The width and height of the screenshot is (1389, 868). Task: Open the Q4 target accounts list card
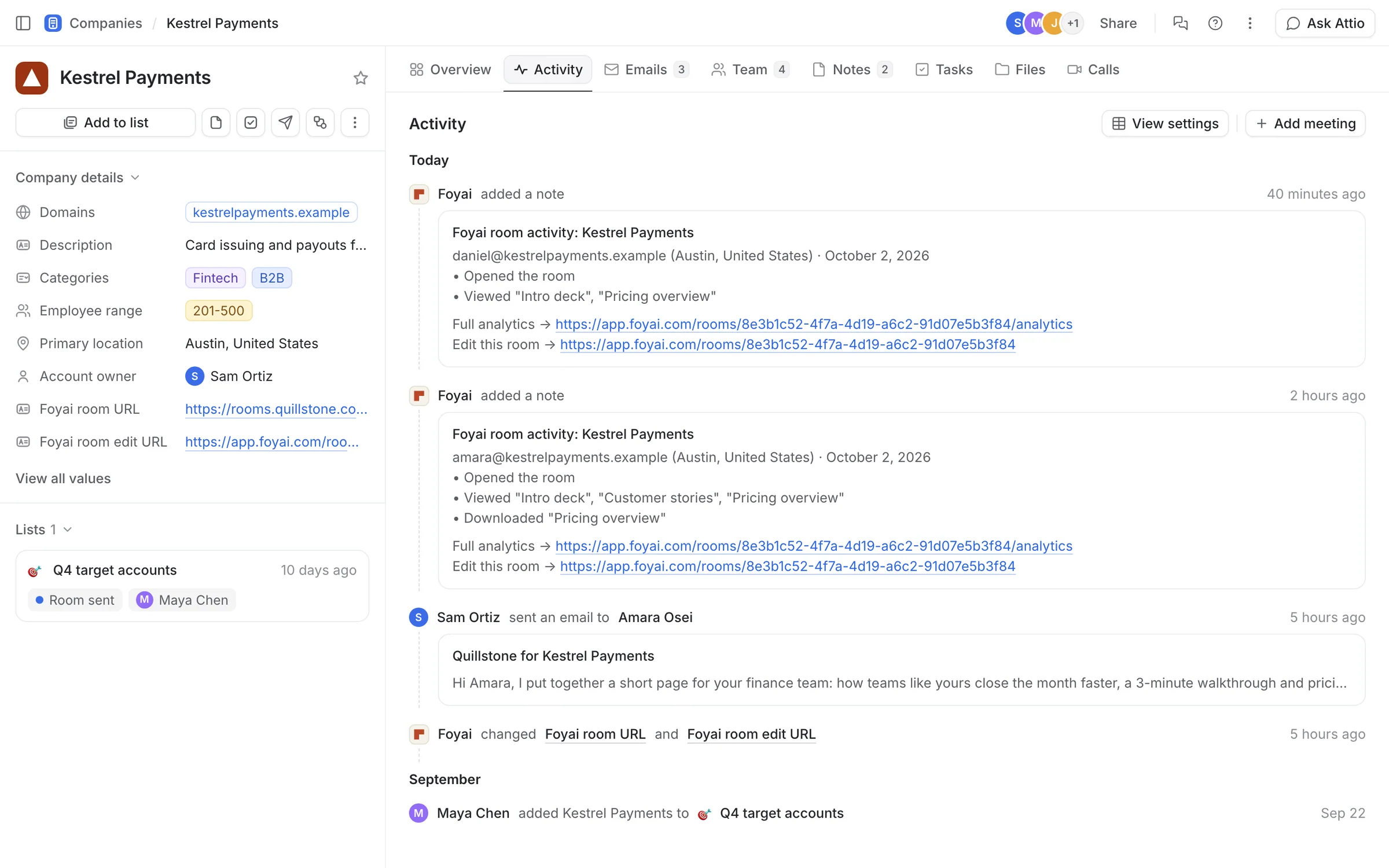pyautogui.click(x=192, y=586)
